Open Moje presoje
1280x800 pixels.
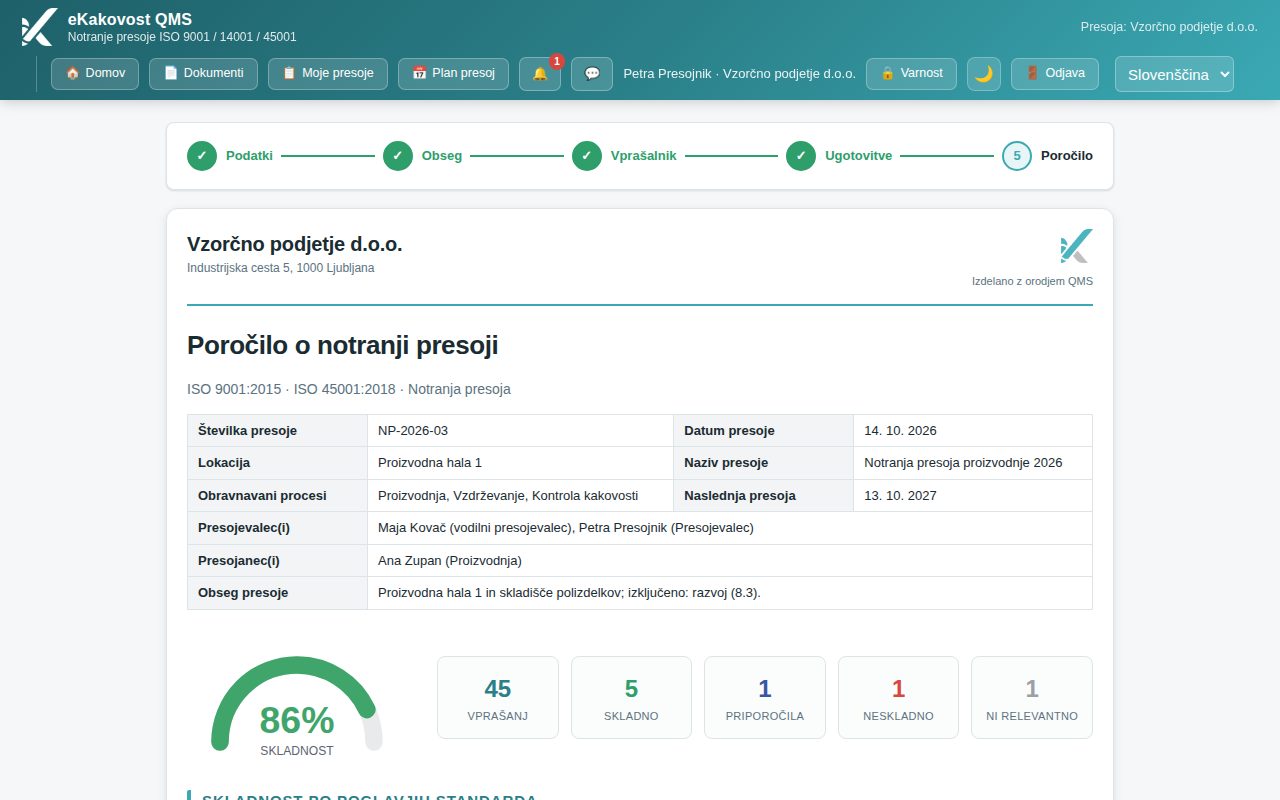pyautogui.click(x=328, y=74)
